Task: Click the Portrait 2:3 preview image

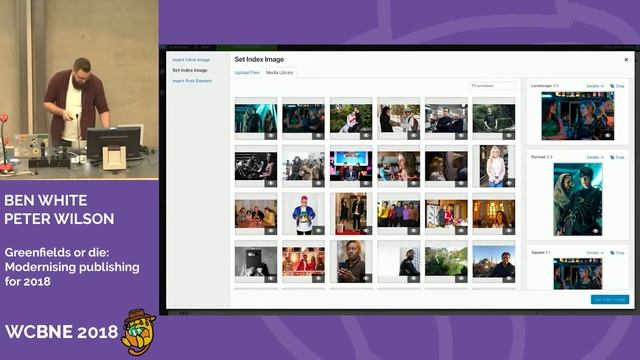Action: click(x=578, y=199)
